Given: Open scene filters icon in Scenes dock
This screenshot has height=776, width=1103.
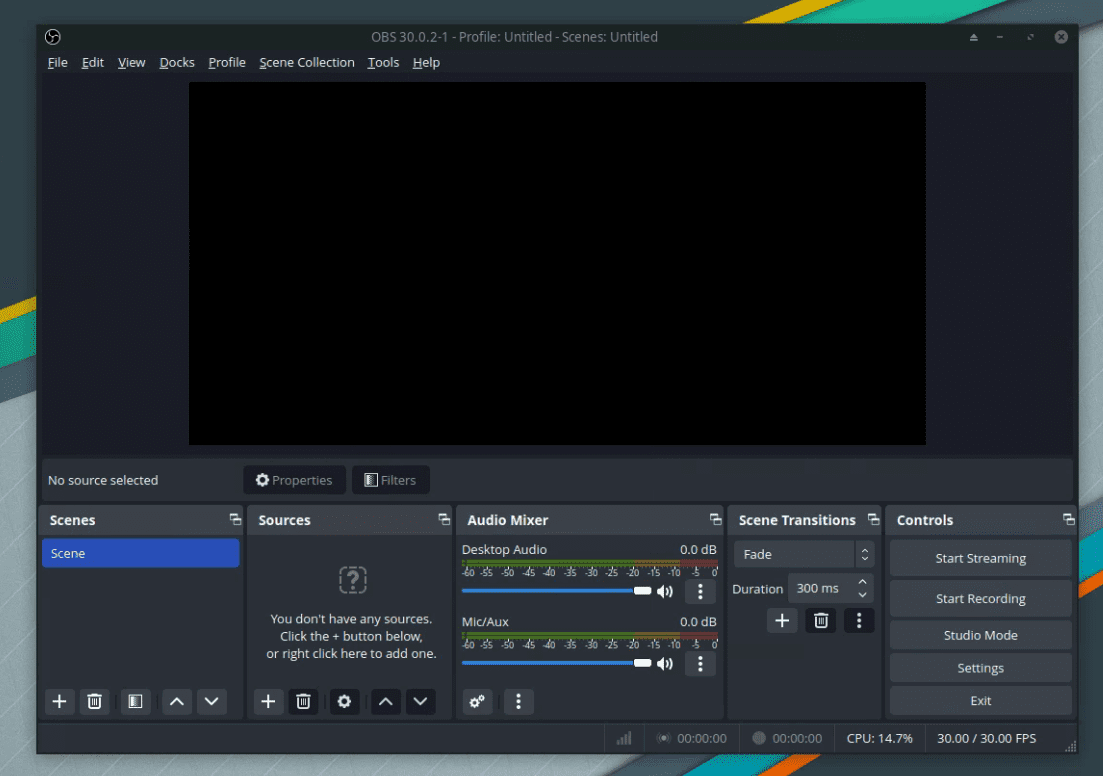Looking at the screenshot, I should coord(135,701).
